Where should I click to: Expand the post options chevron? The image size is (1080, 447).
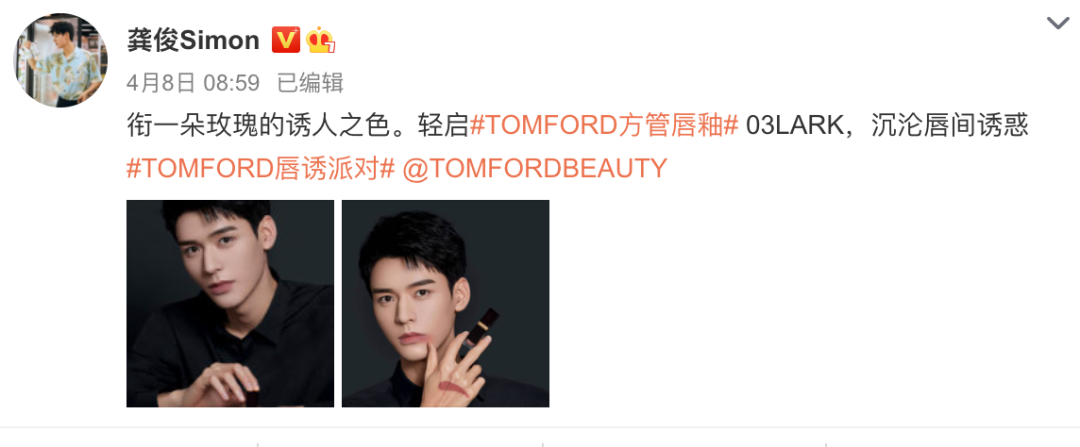click(1057, 23)
